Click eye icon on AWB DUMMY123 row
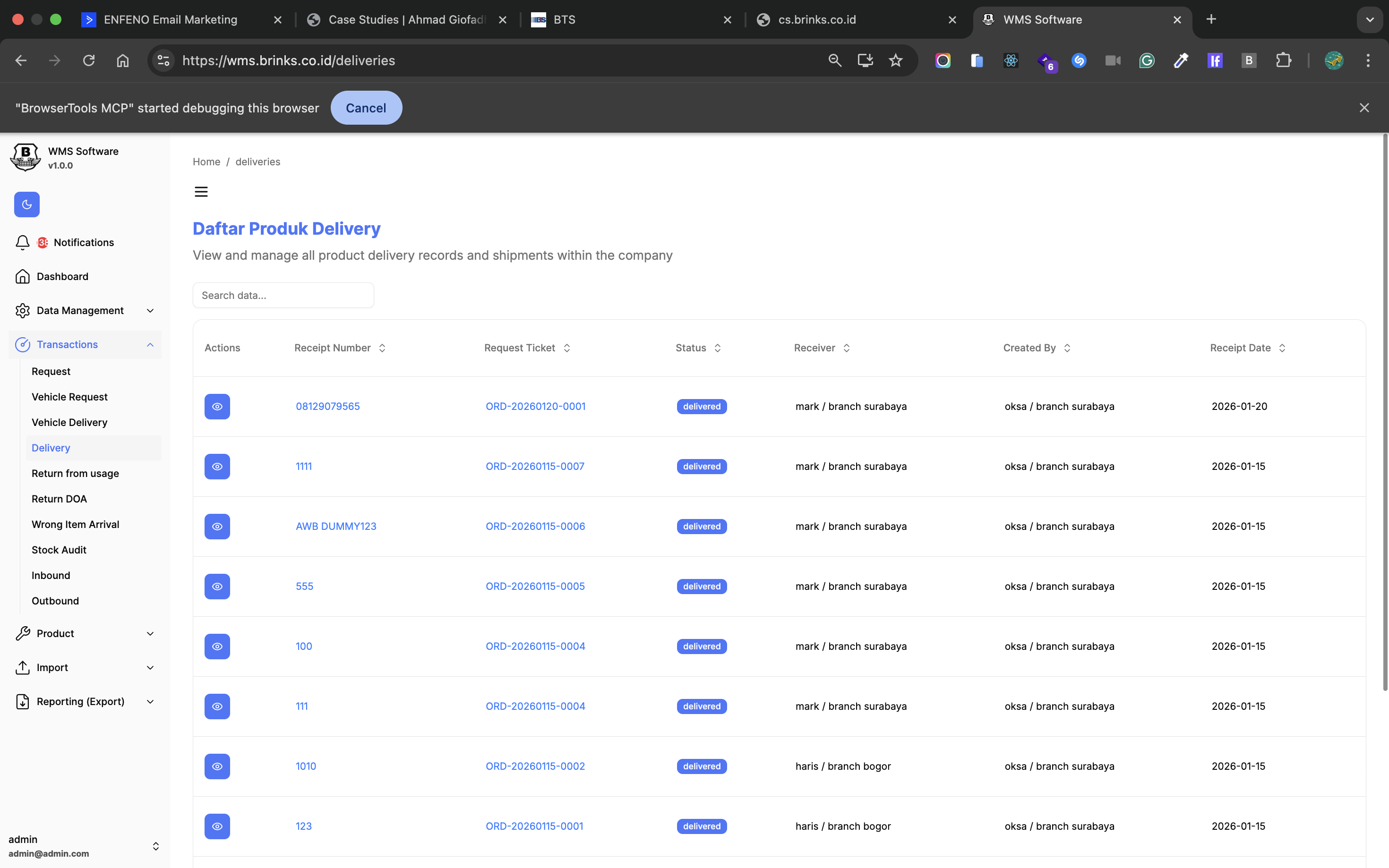 click(217, 527)
